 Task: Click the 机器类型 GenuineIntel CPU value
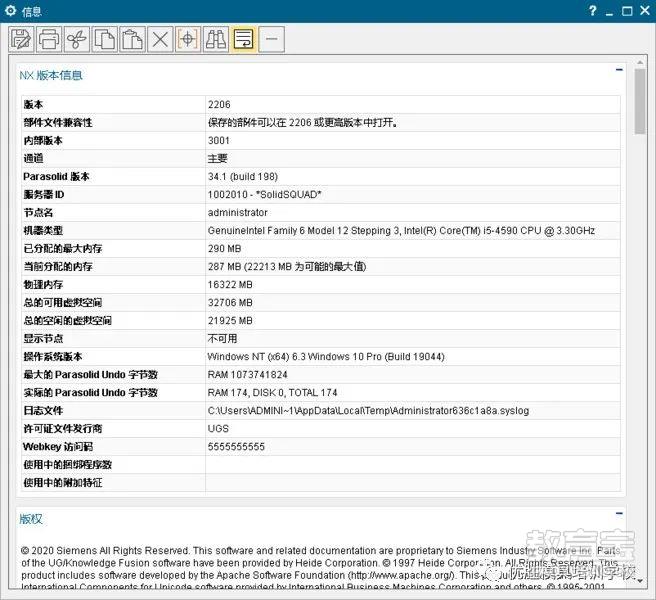coord(401,231)
